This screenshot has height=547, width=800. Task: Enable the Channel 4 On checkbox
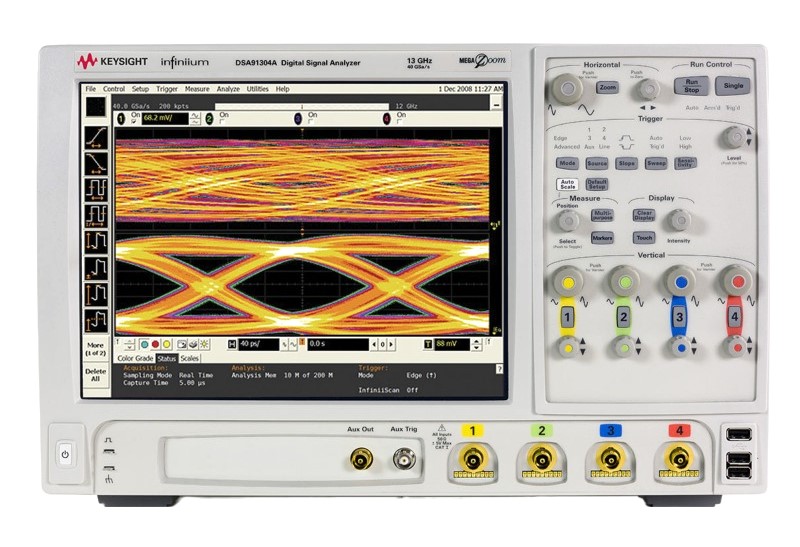[x=398, y=123]
